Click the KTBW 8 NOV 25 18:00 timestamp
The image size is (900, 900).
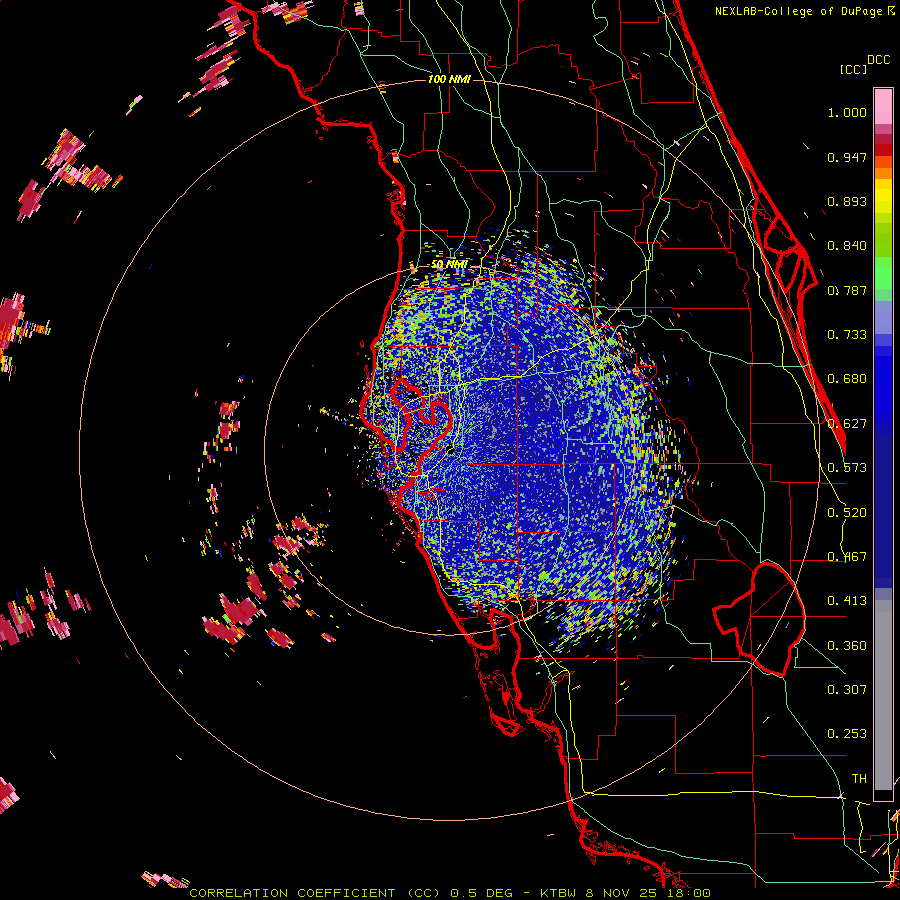(625, 893)
